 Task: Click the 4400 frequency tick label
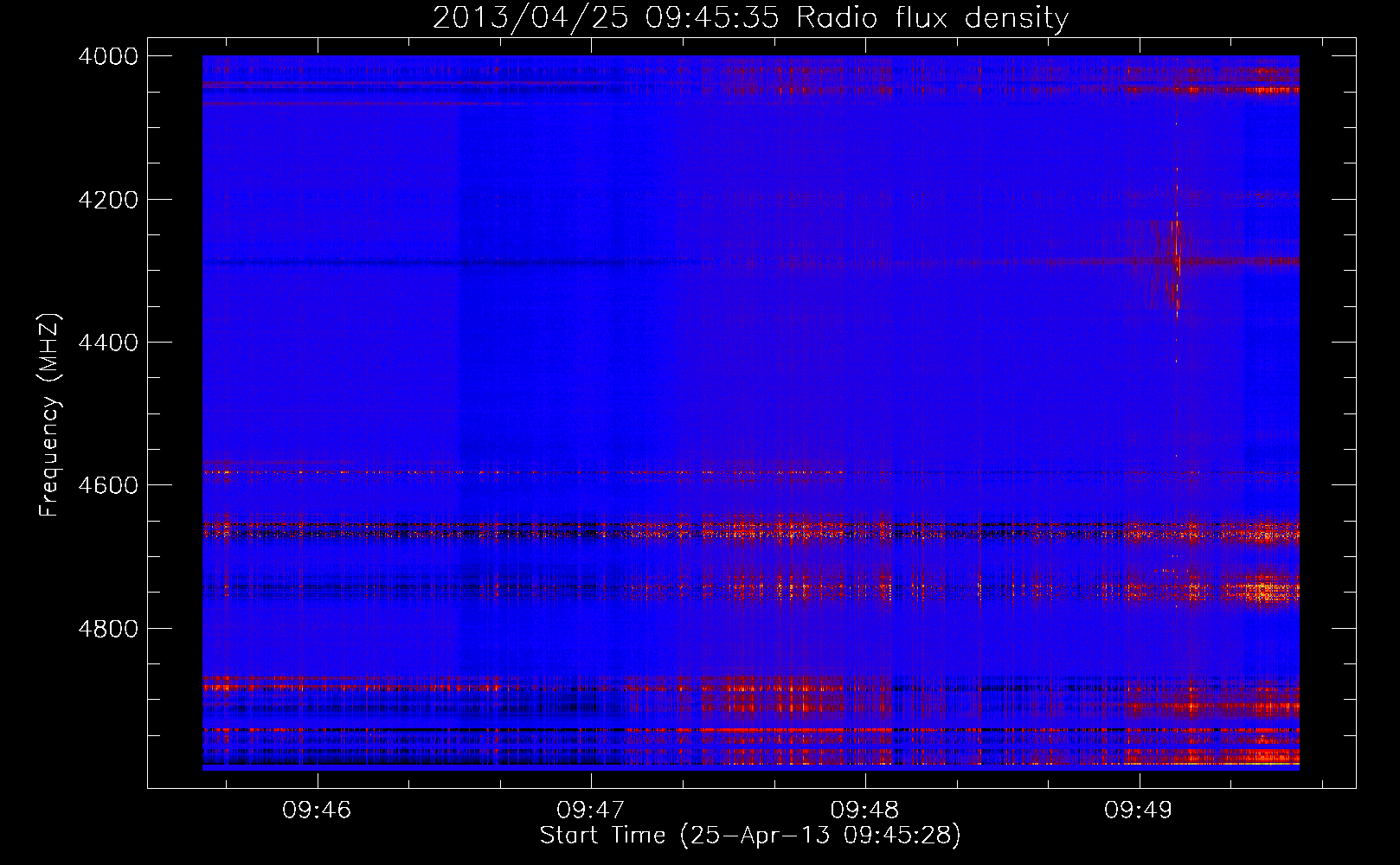108,343
